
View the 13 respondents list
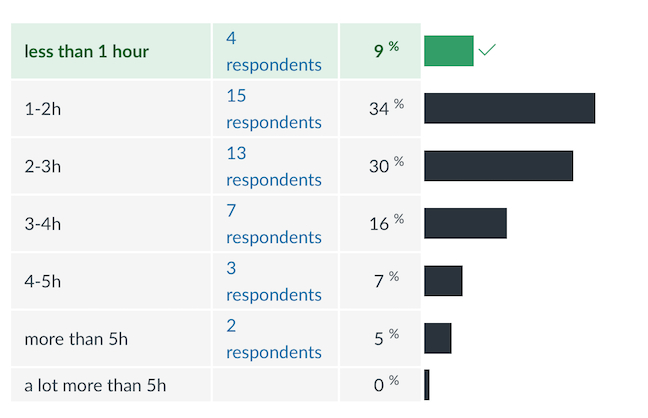point(273,166)
